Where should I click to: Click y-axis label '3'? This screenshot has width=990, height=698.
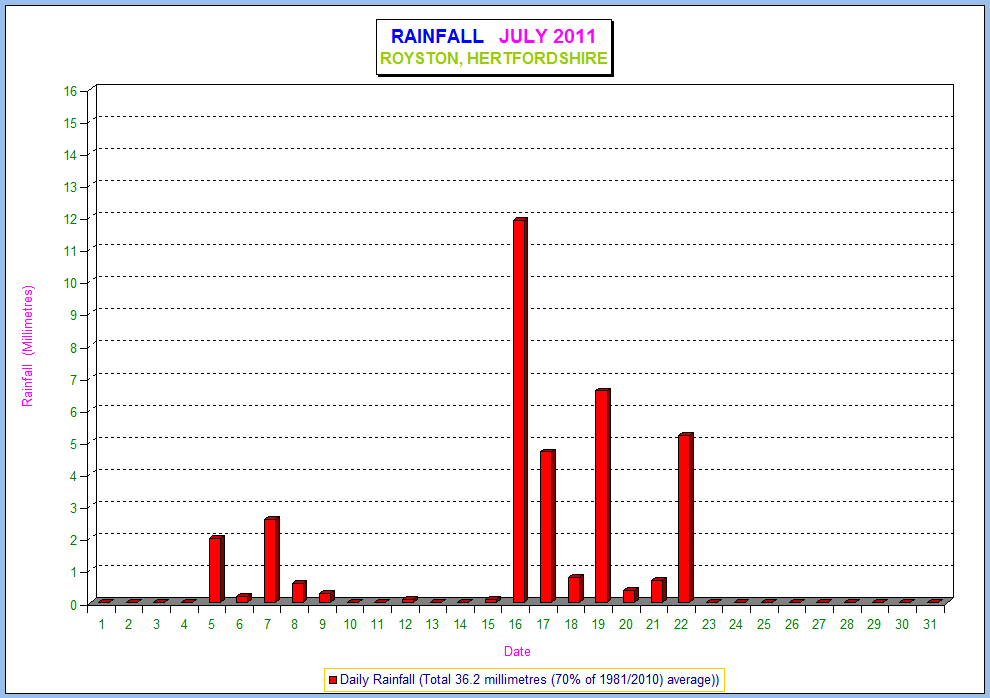(74, 508)
